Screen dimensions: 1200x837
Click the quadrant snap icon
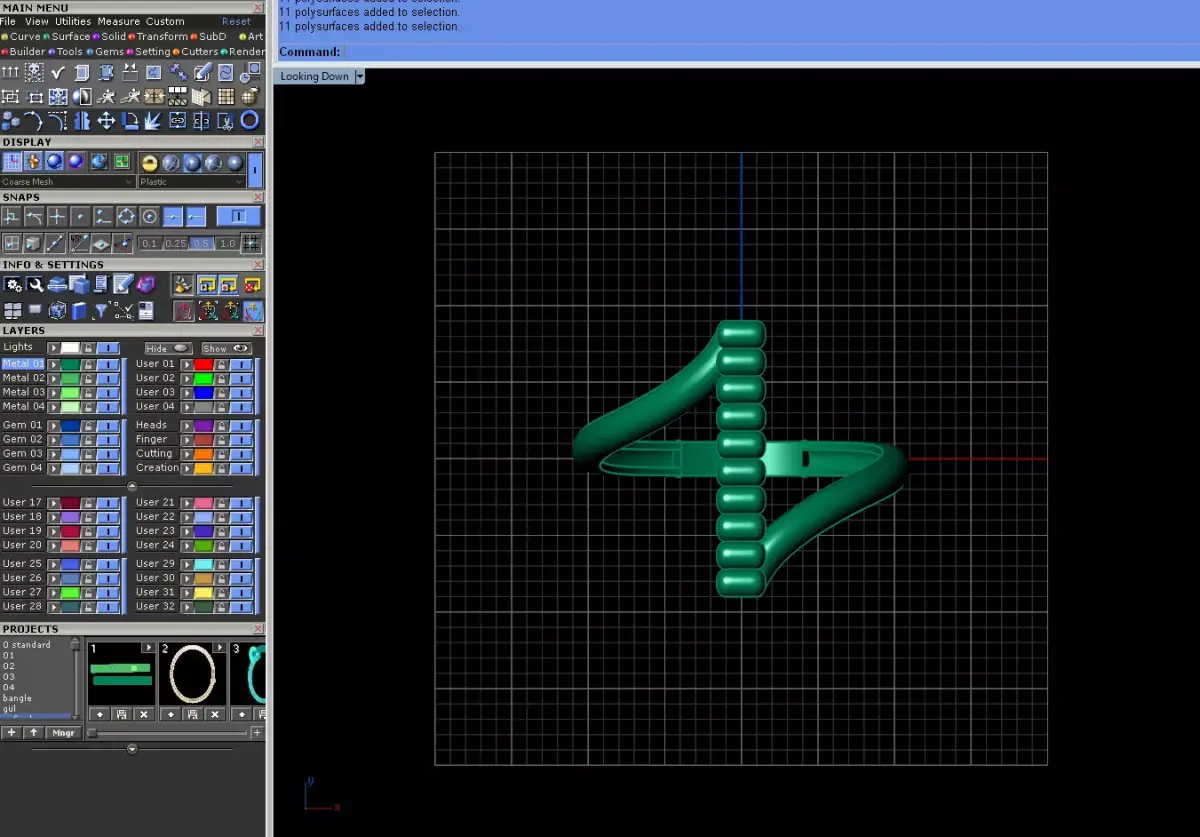pyautogui.click(x=127, y=216)
